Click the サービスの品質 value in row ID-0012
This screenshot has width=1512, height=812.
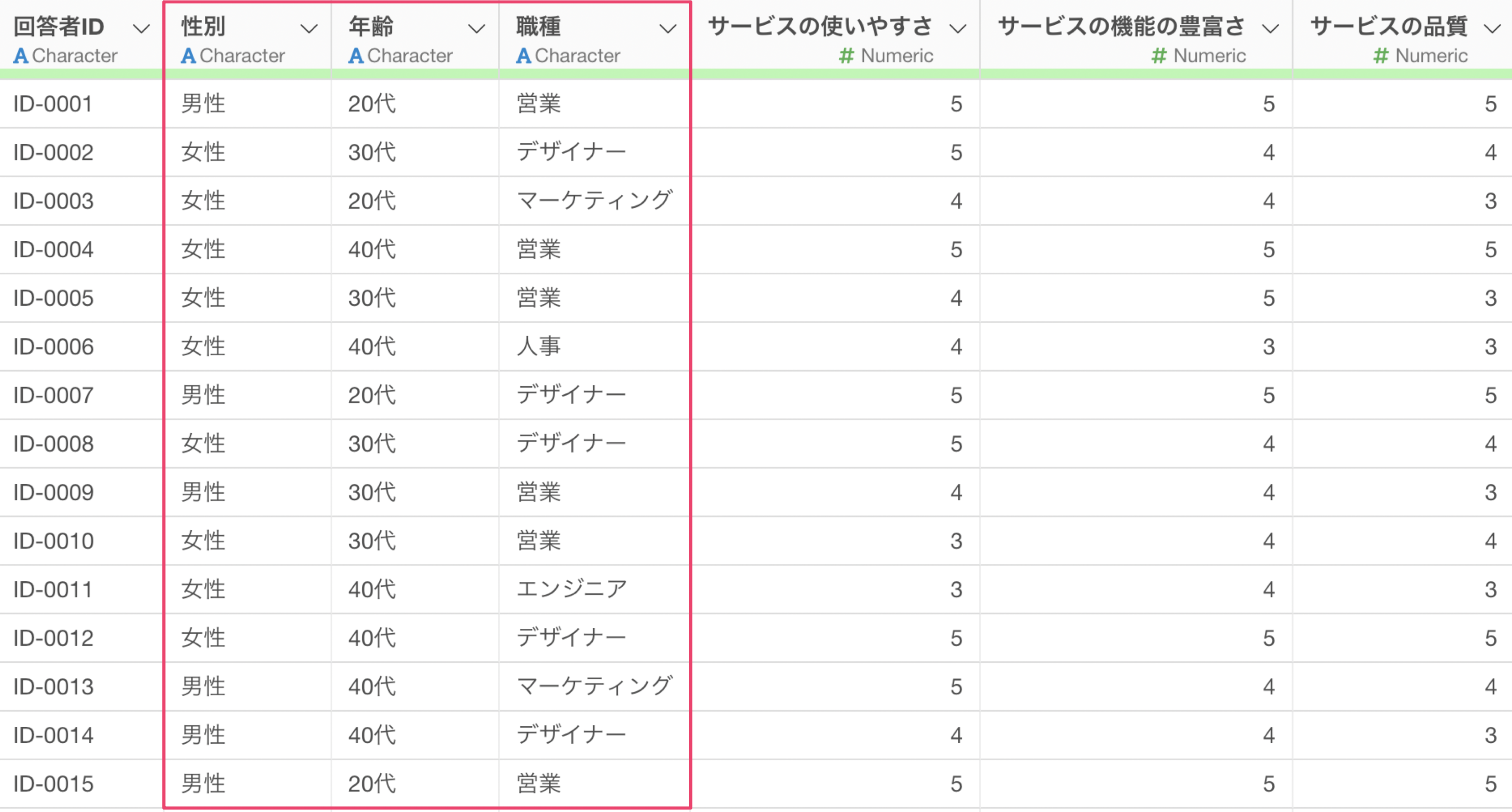[x=1491, y=638]
